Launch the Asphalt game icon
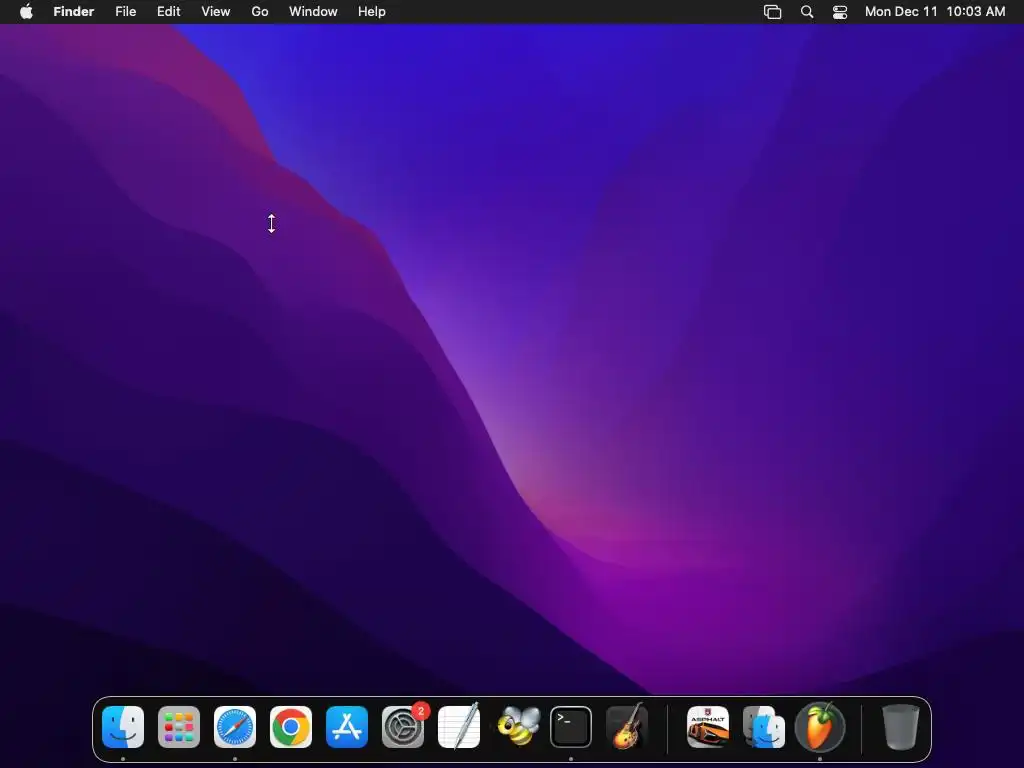Viewport: 1024px width, 768px height. pos(708,727)
